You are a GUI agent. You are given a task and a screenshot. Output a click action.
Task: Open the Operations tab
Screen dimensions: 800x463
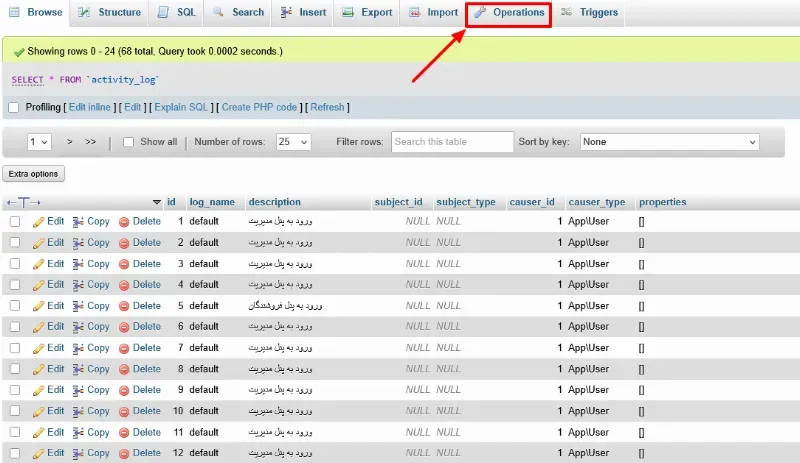click(509, 12)
